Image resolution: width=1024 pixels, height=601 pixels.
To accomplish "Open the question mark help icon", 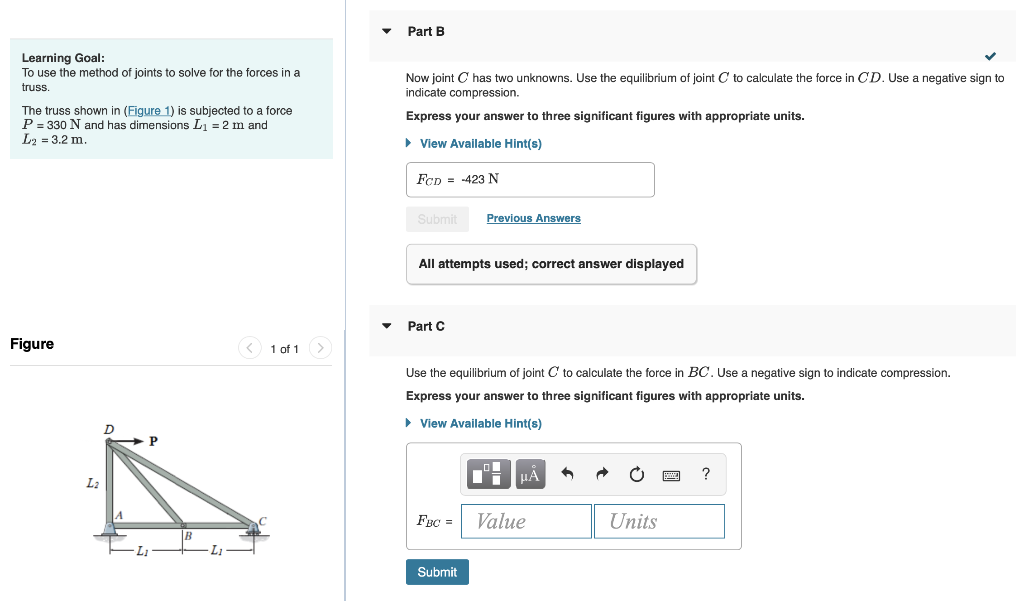I will click(706, 474).
